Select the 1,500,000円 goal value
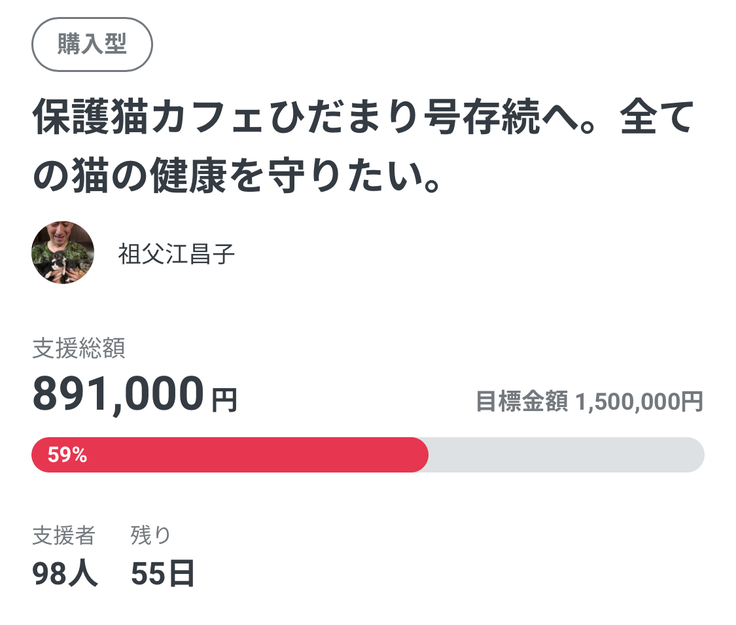This screenshot has width=736, height=625. [x=640, y=401]
